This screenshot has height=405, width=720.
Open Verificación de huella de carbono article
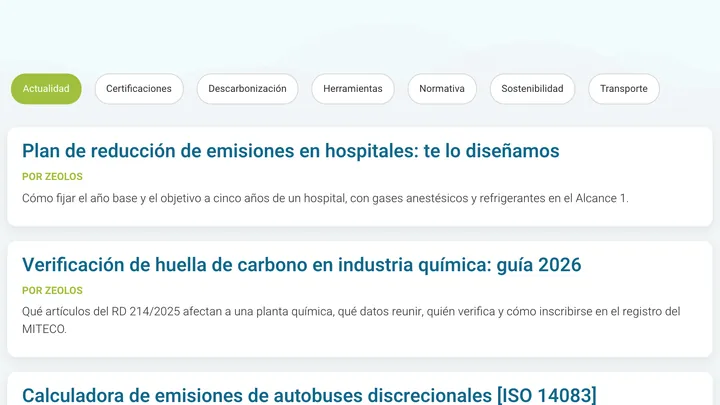click(302, 265)
